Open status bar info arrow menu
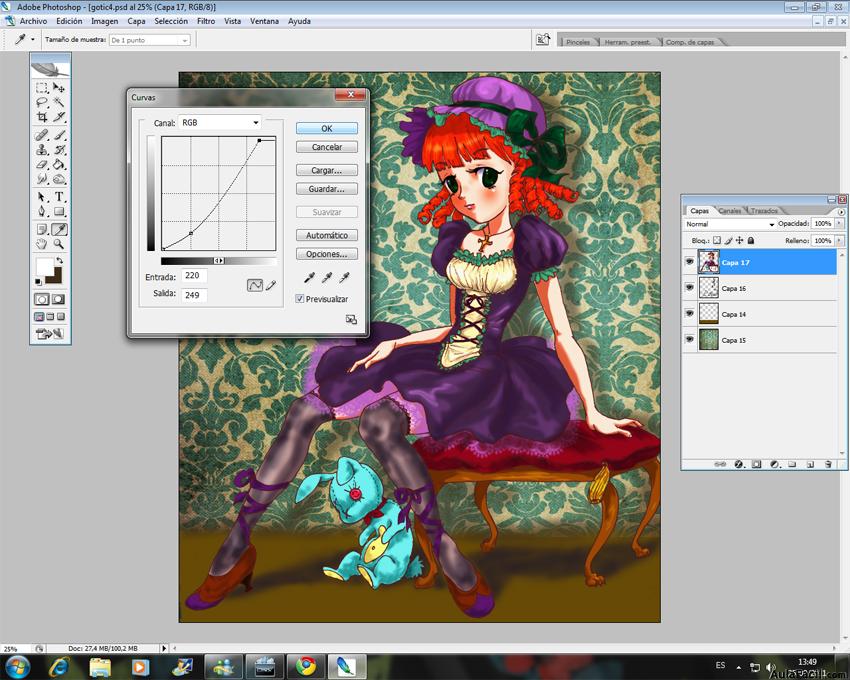 pos(164,648)
